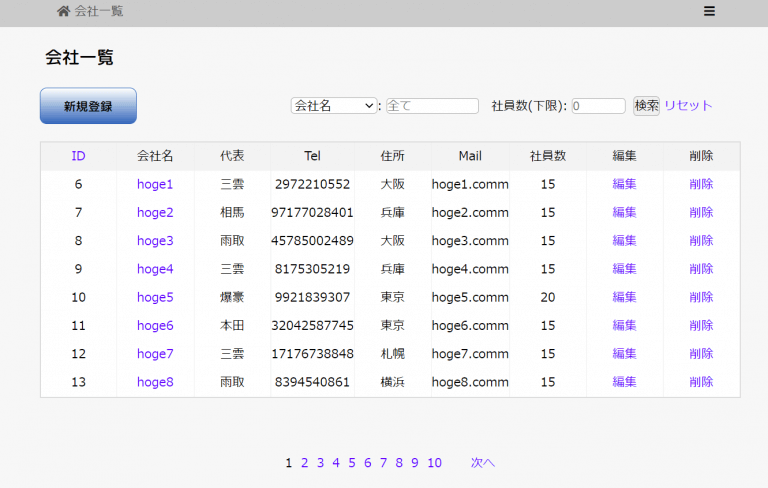Select the Tel cell 8394540861

(x=312, y=382)
